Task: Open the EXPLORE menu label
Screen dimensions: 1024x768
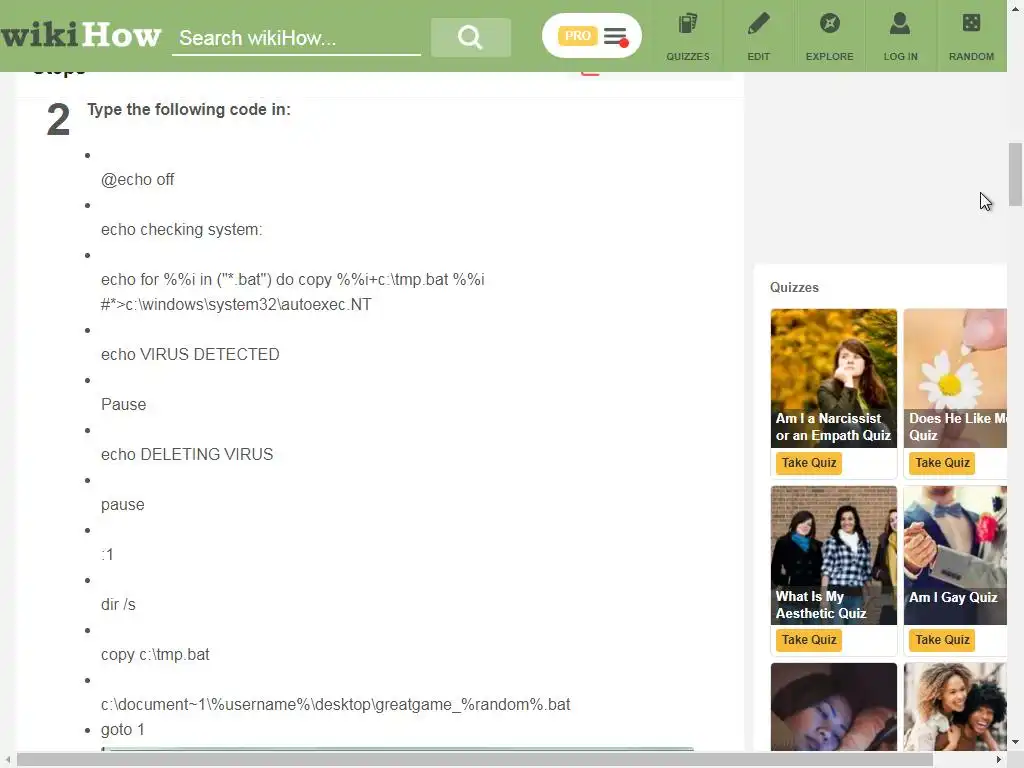Action: tap(829, 57)
